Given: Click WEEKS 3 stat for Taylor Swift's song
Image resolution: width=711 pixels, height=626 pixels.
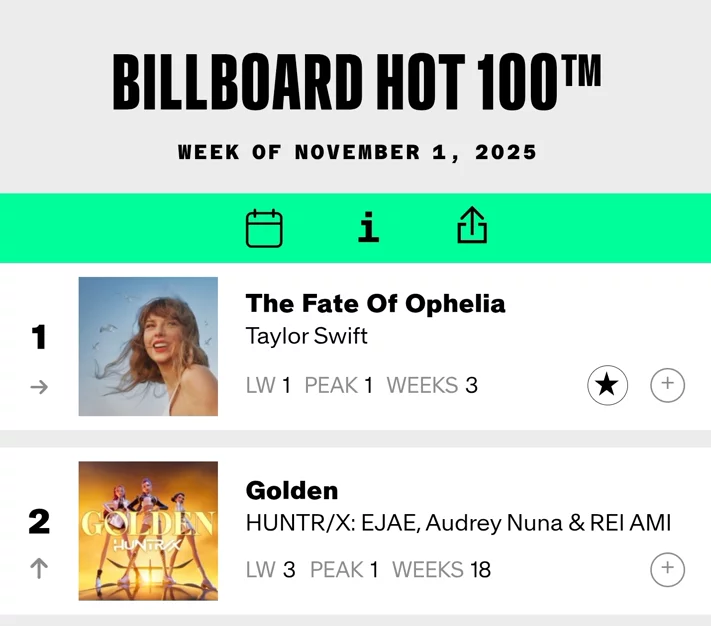Looking at the screenshot, I should click(x=432, y=385).
